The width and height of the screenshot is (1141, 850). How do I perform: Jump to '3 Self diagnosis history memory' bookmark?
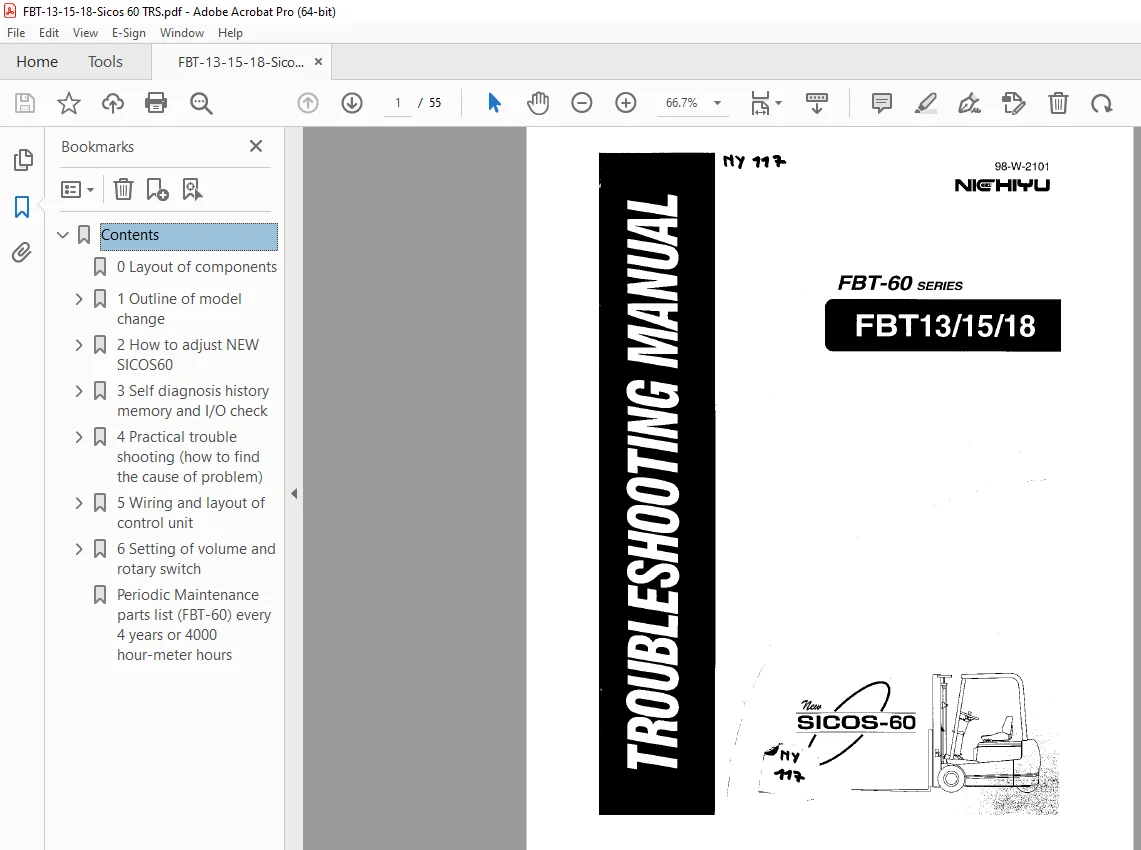193,401
